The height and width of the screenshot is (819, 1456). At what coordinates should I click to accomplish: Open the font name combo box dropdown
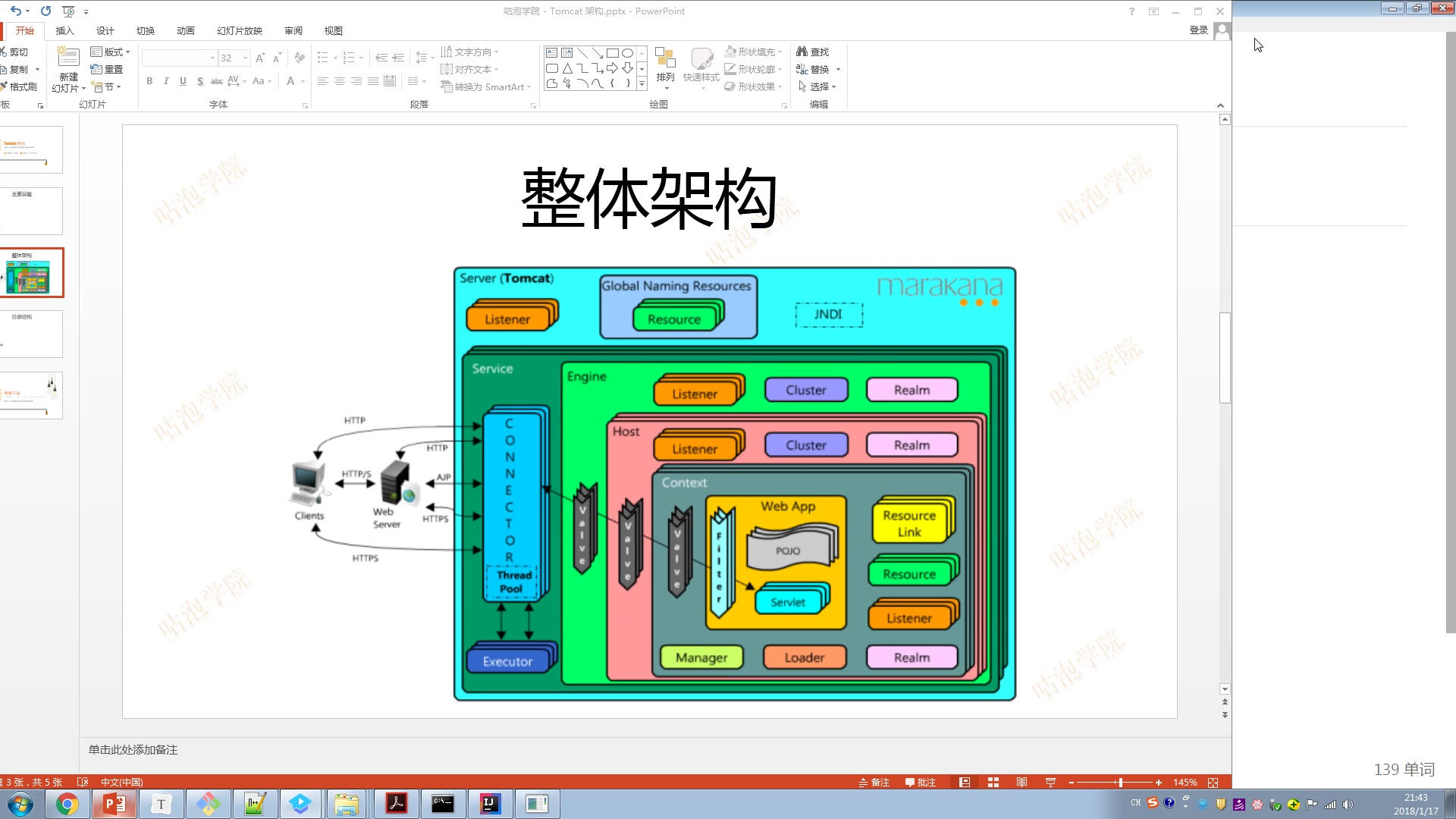click(x=212, y=58)
